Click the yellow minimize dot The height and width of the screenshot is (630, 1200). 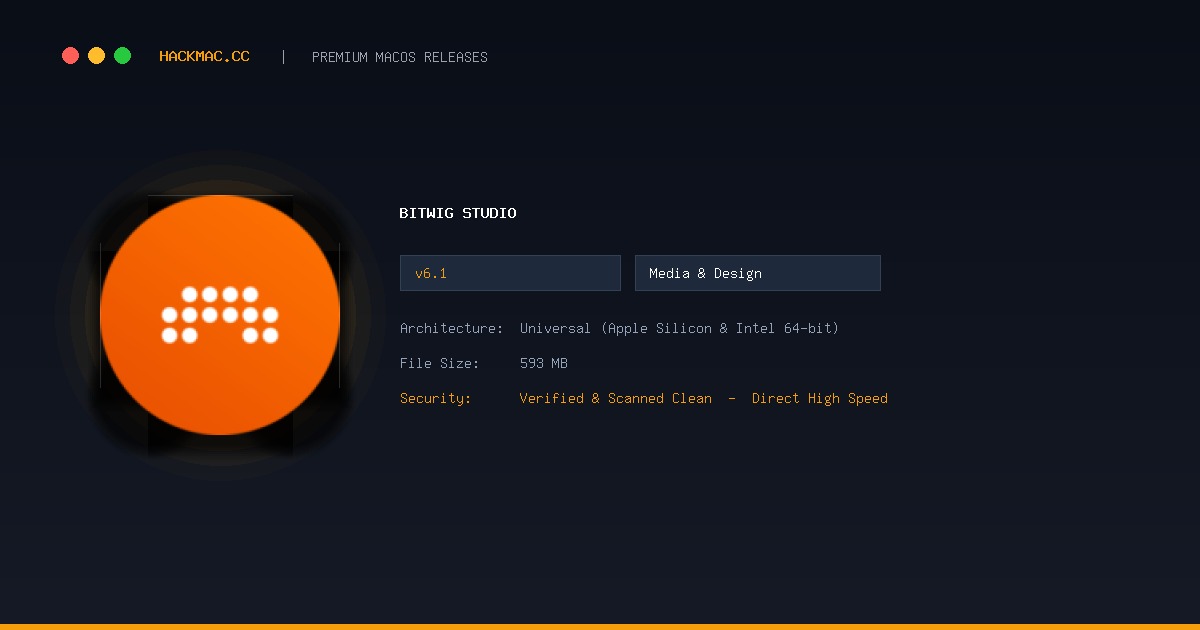[x=96, y=56]
